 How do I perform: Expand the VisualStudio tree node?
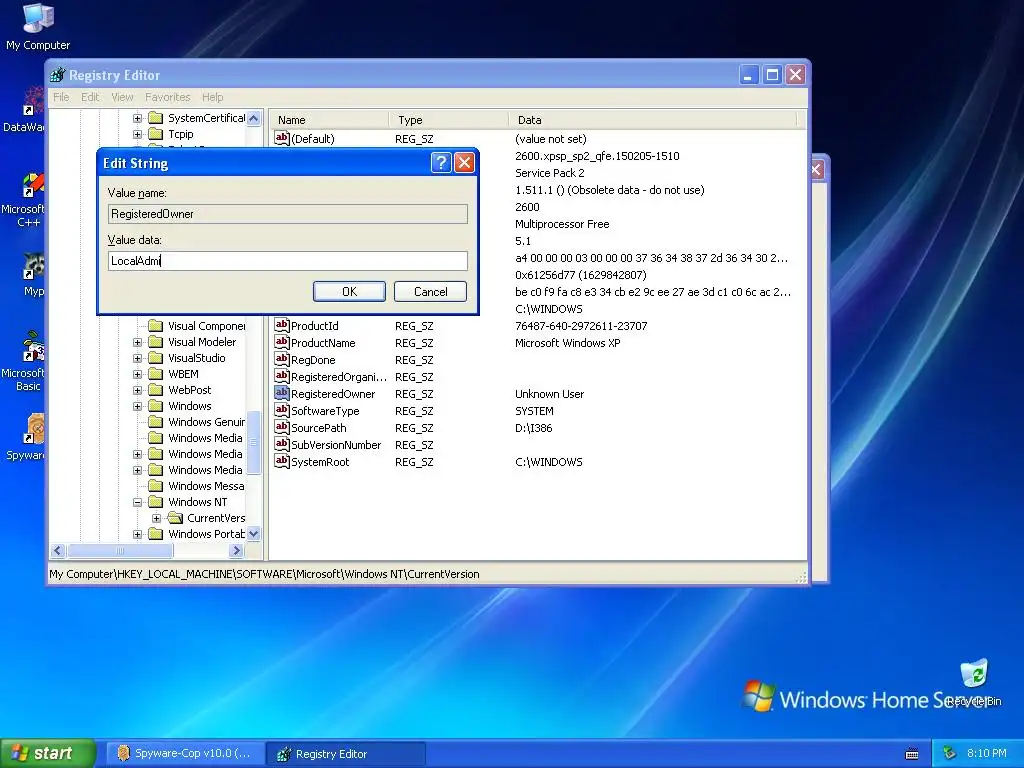[x=137, y=359]
